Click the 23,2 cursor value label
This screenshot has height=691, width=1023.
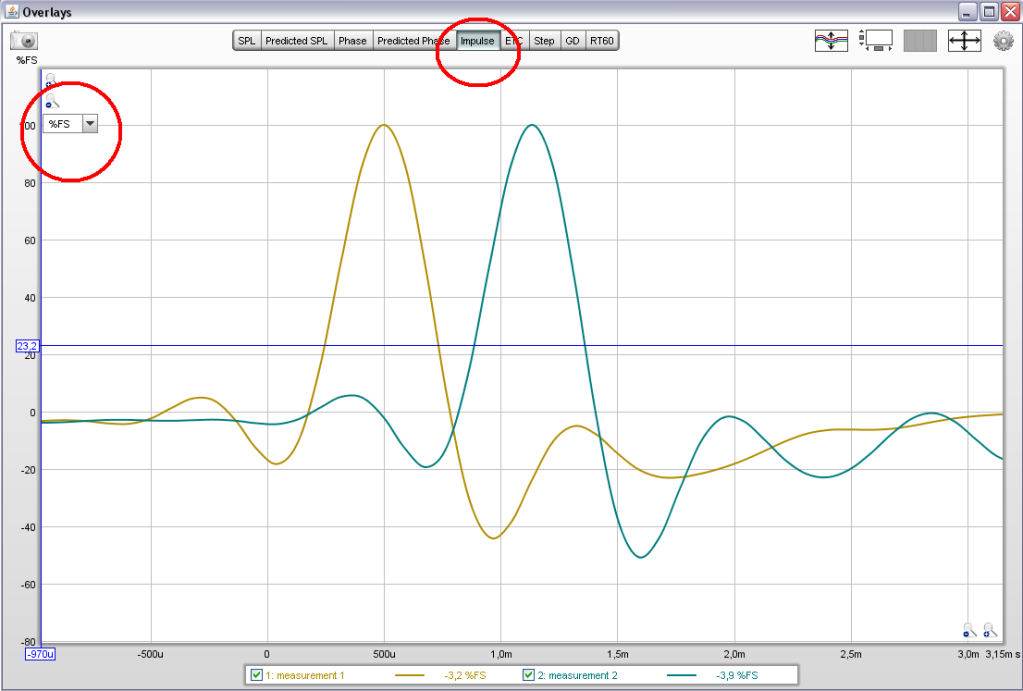(26, 345)
